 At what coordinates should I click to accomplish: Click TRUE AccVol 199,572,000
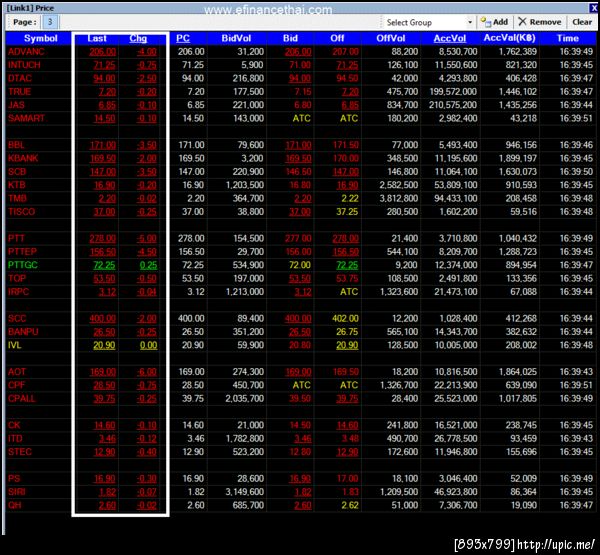click(x=453, y=92)
